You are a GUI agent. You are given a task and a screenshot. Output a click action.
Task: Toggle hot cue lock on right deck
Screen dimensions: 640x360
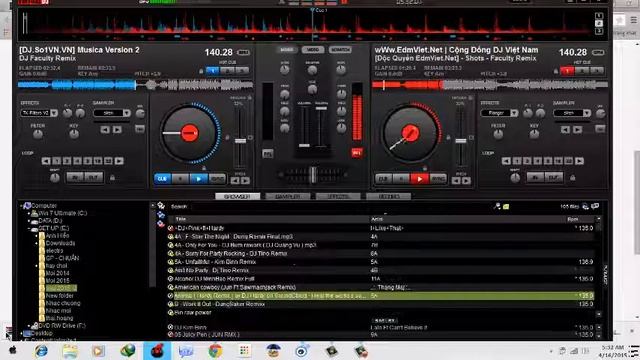pos(556,71)
